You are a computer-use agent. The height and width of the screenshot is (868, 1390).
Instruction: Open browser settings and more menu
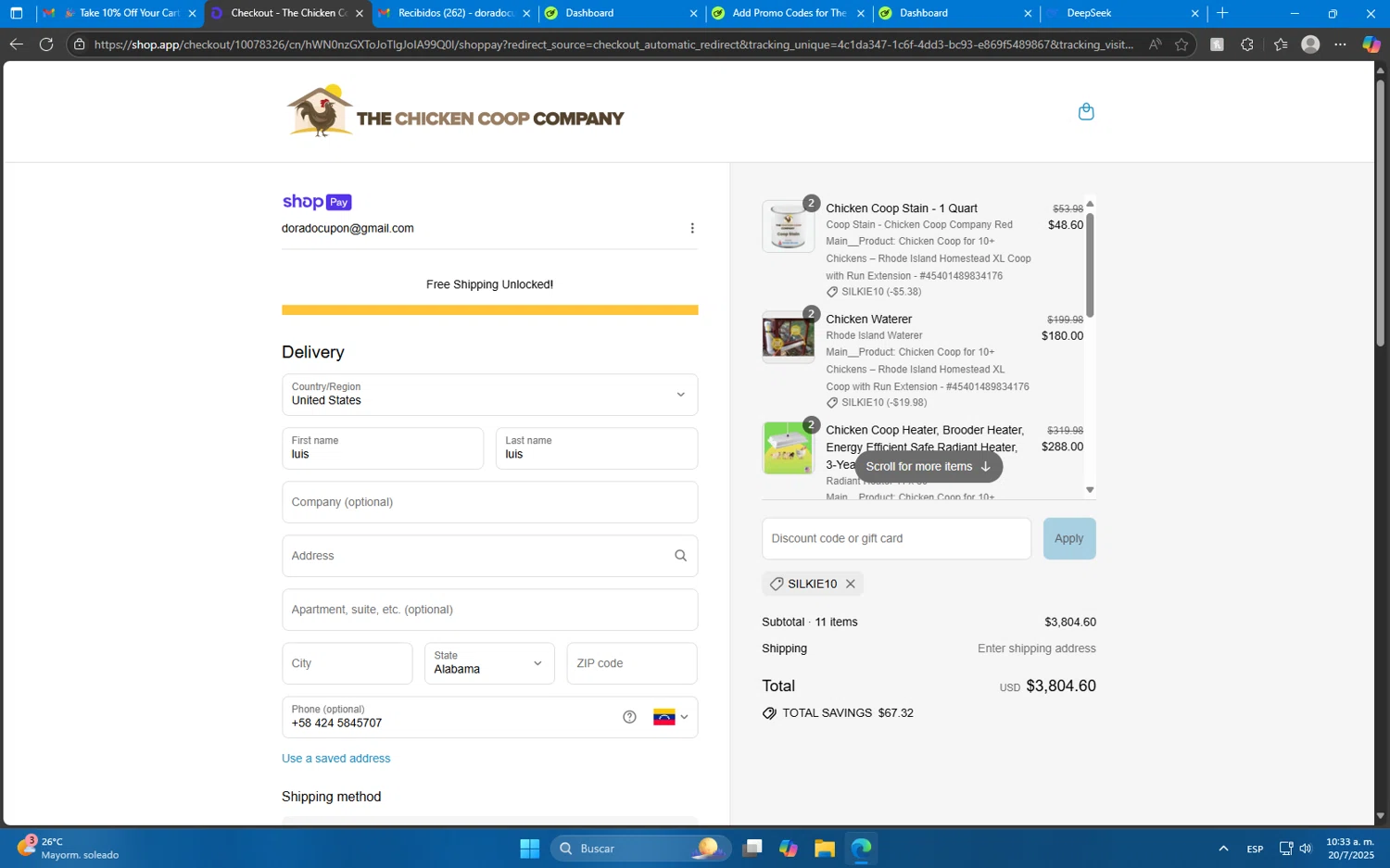click(x=1341, y=44)
